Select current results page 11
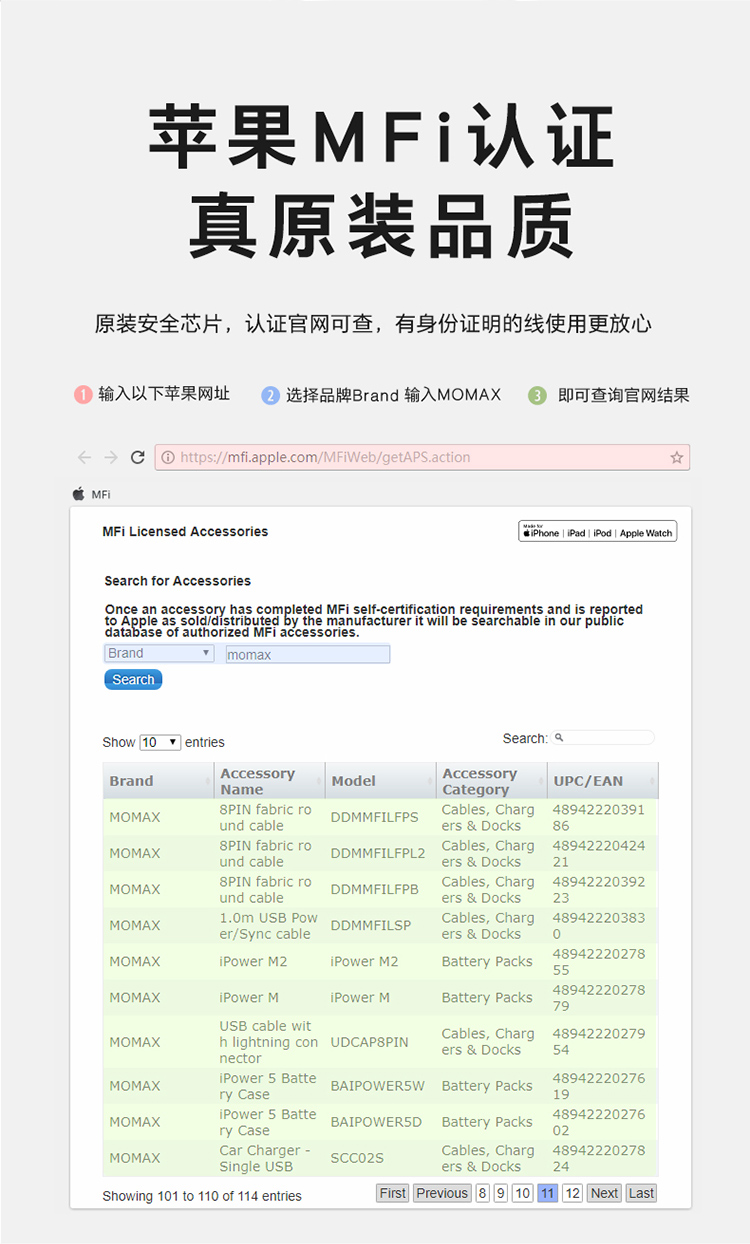 pyautogui.click(x=548, y=1193)
